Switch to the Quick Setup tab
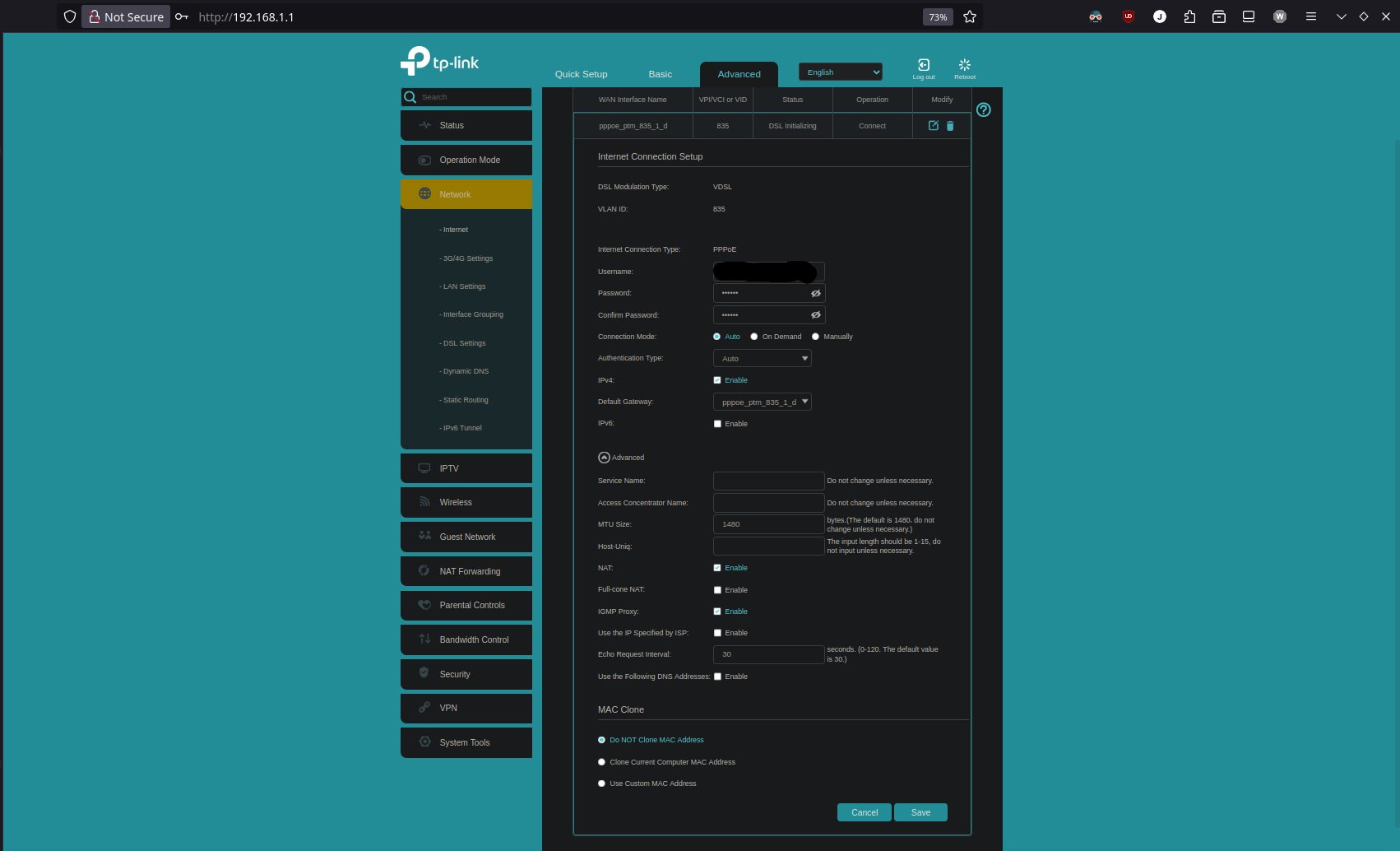Screen dimensions: 1400x851 pos(581,74)
